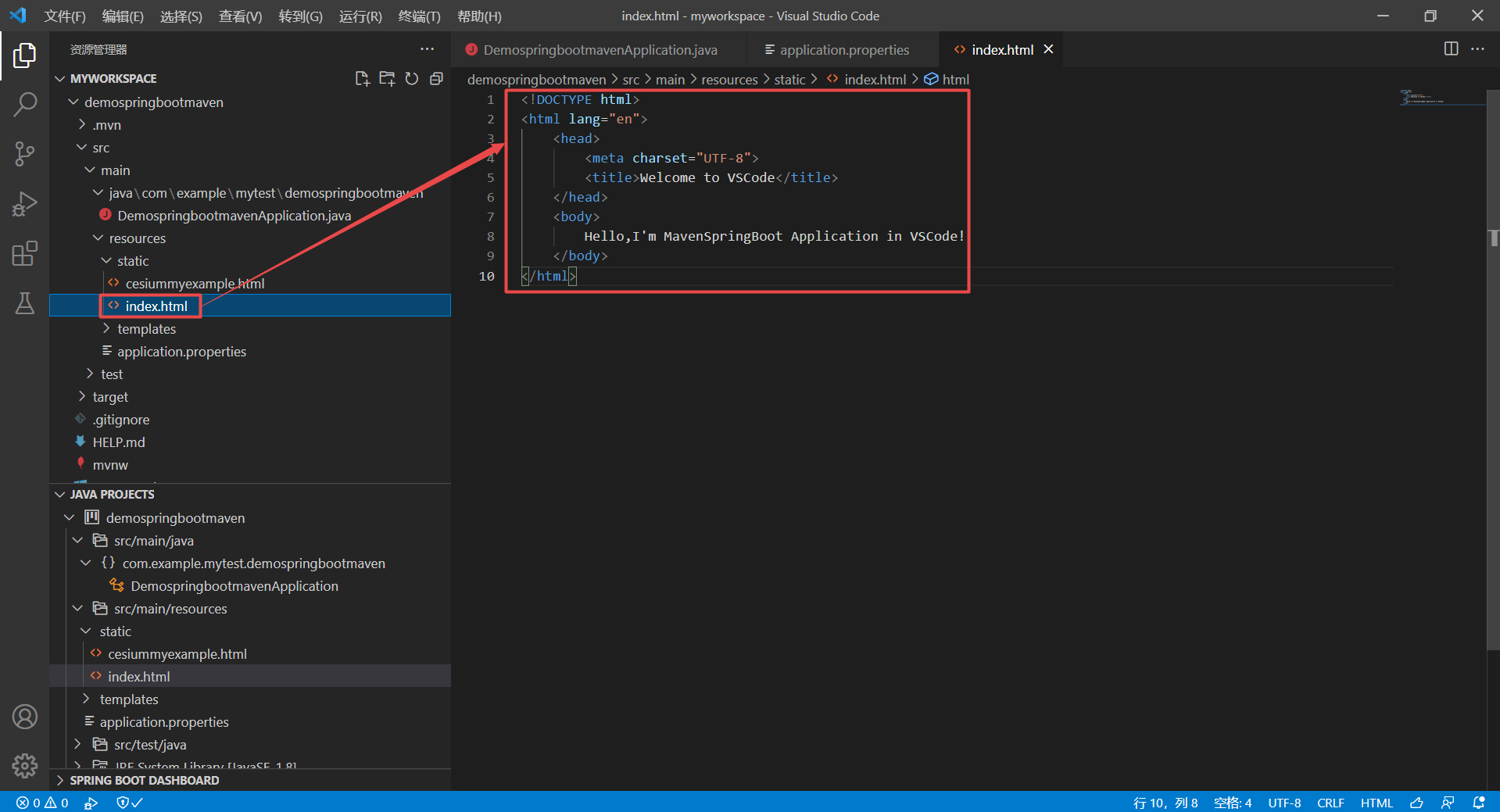Click the VS Code logo in title bar
The width and height of the screenshot is (1500, 812).
pyautogui.click(x=18, y=16)
